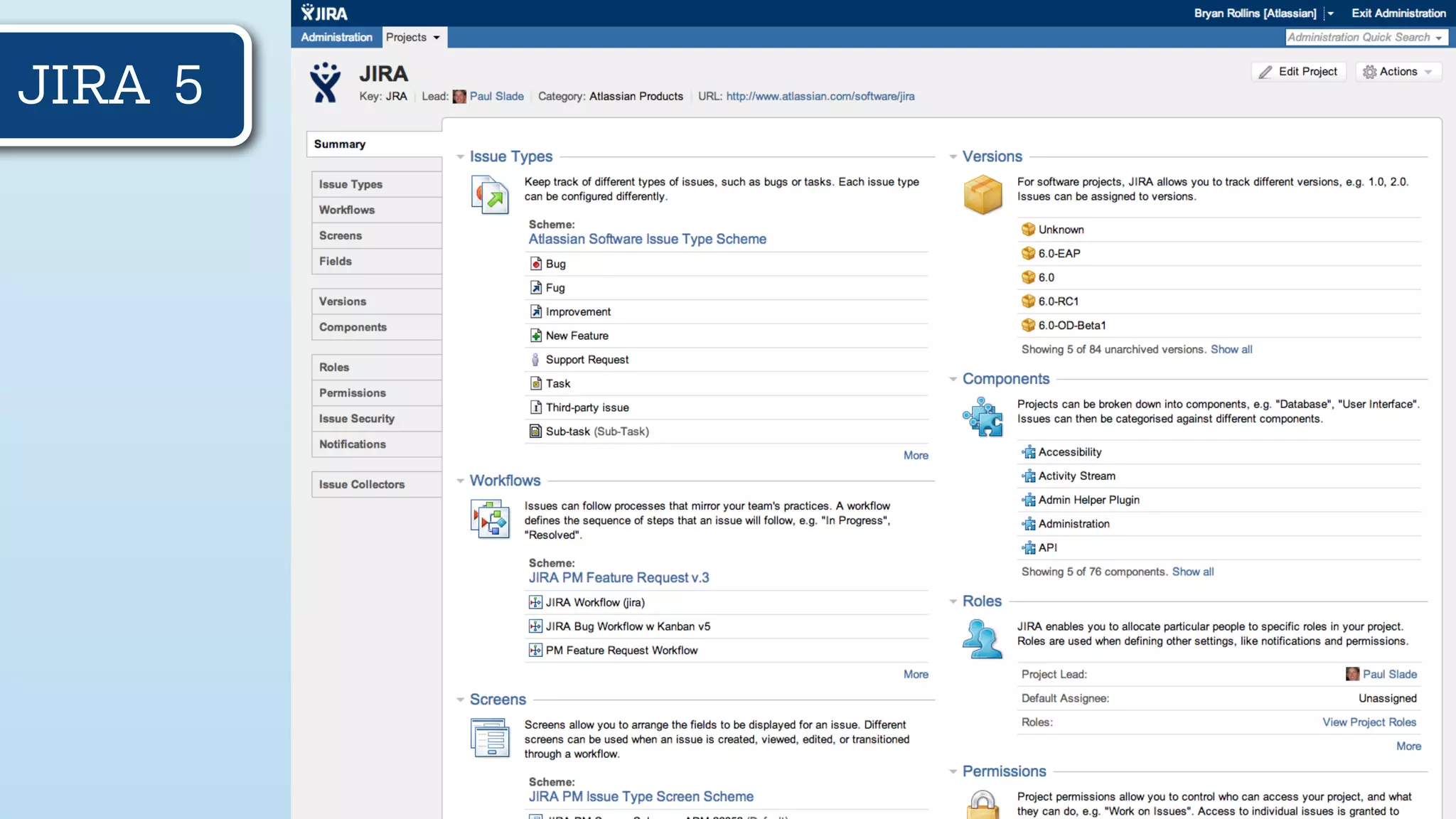
Task: Click Show all components link
Action: 1193,572
